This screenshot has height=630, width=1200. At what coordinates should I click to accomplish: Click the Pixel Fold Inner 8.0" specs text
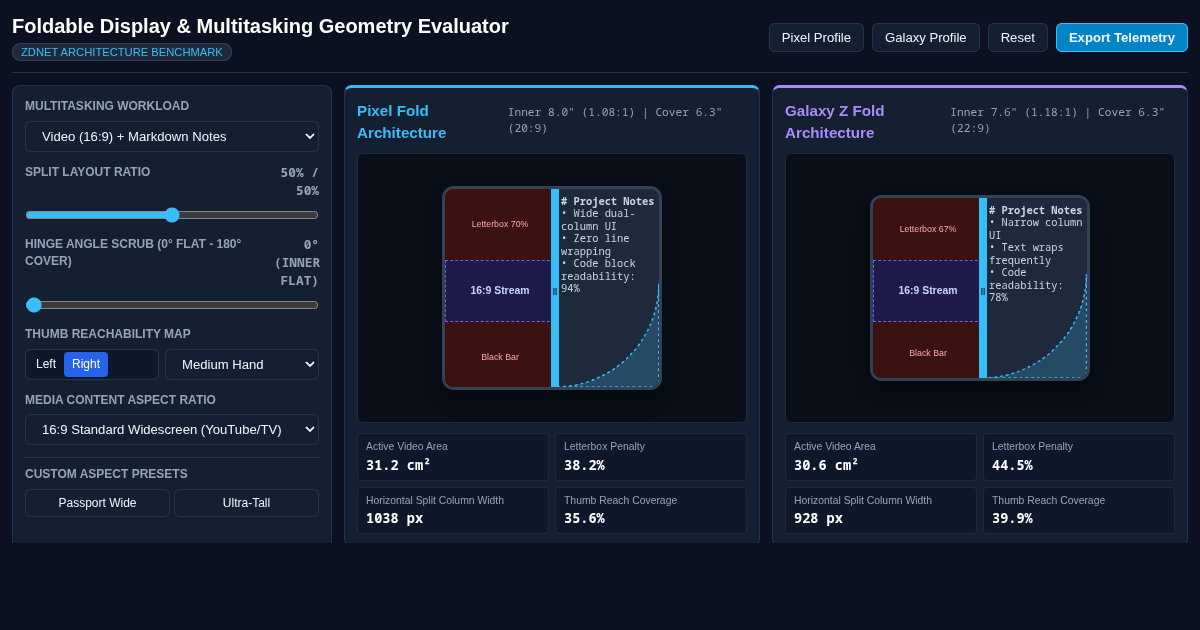(615, 120)
